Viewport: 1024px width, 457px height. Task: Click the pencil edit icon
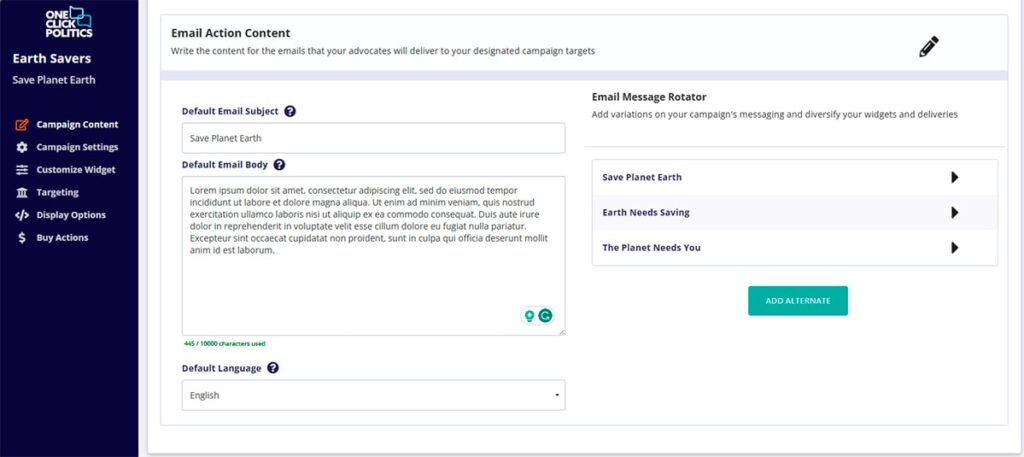[929, 47]
